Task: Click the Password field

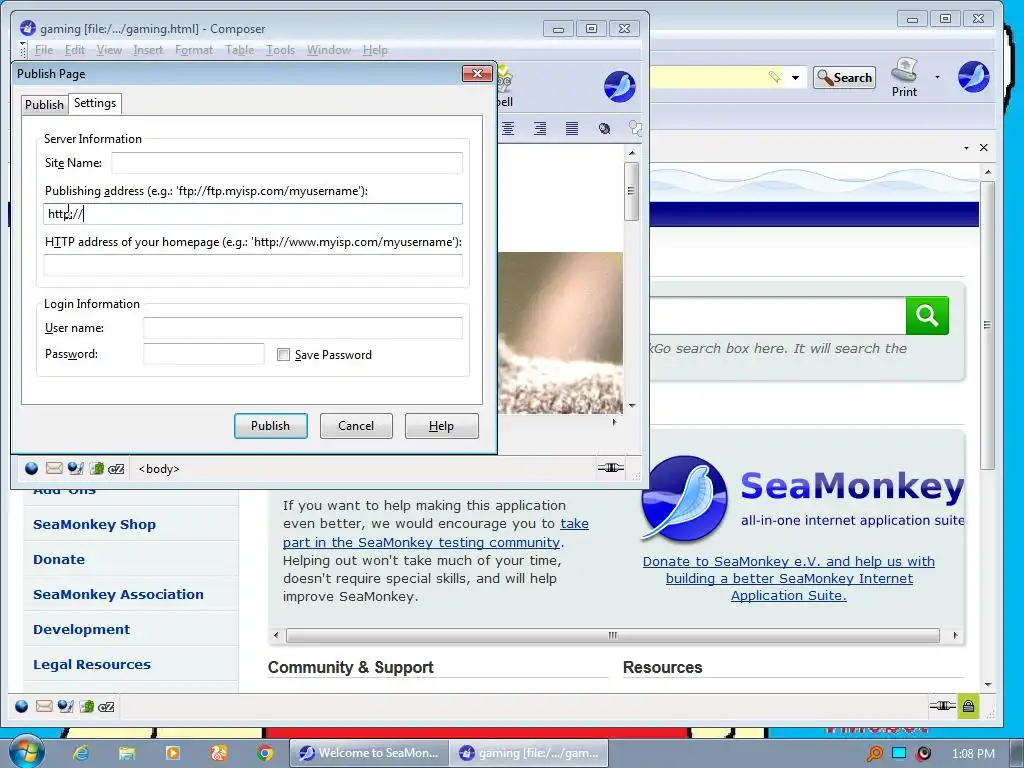Action: [204, 354]
